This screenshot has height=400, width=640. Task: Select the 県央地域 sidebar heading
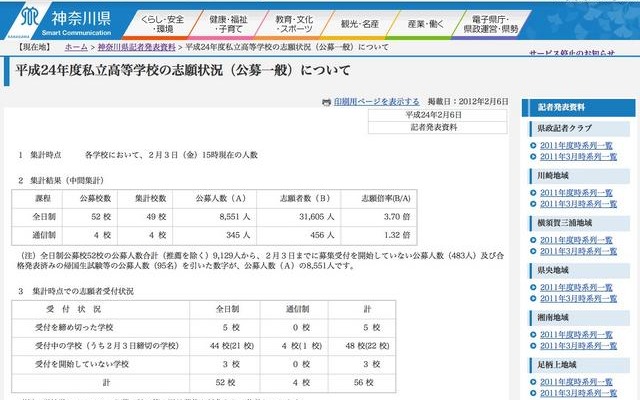[x=579, y=271]
